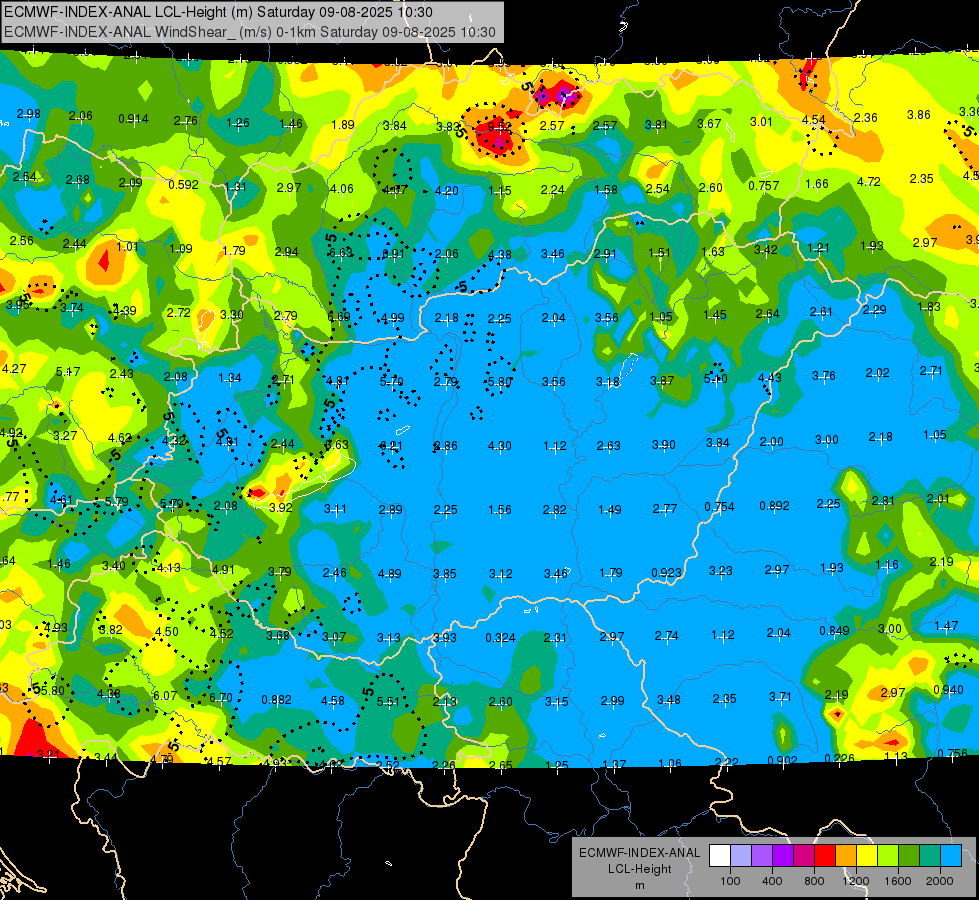The height and width of the screenshot is (900, 979).
Task: Click the legend unit letter m
Action: (639, 886)
